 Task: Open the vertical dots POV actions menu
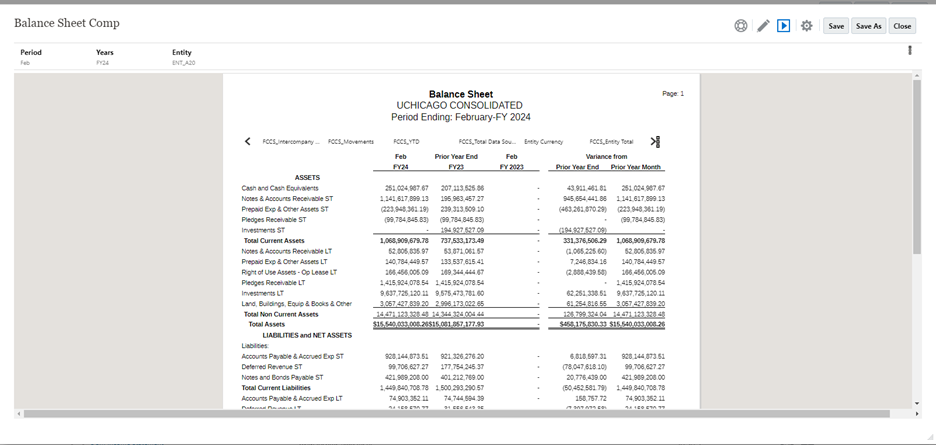(910, 50)
